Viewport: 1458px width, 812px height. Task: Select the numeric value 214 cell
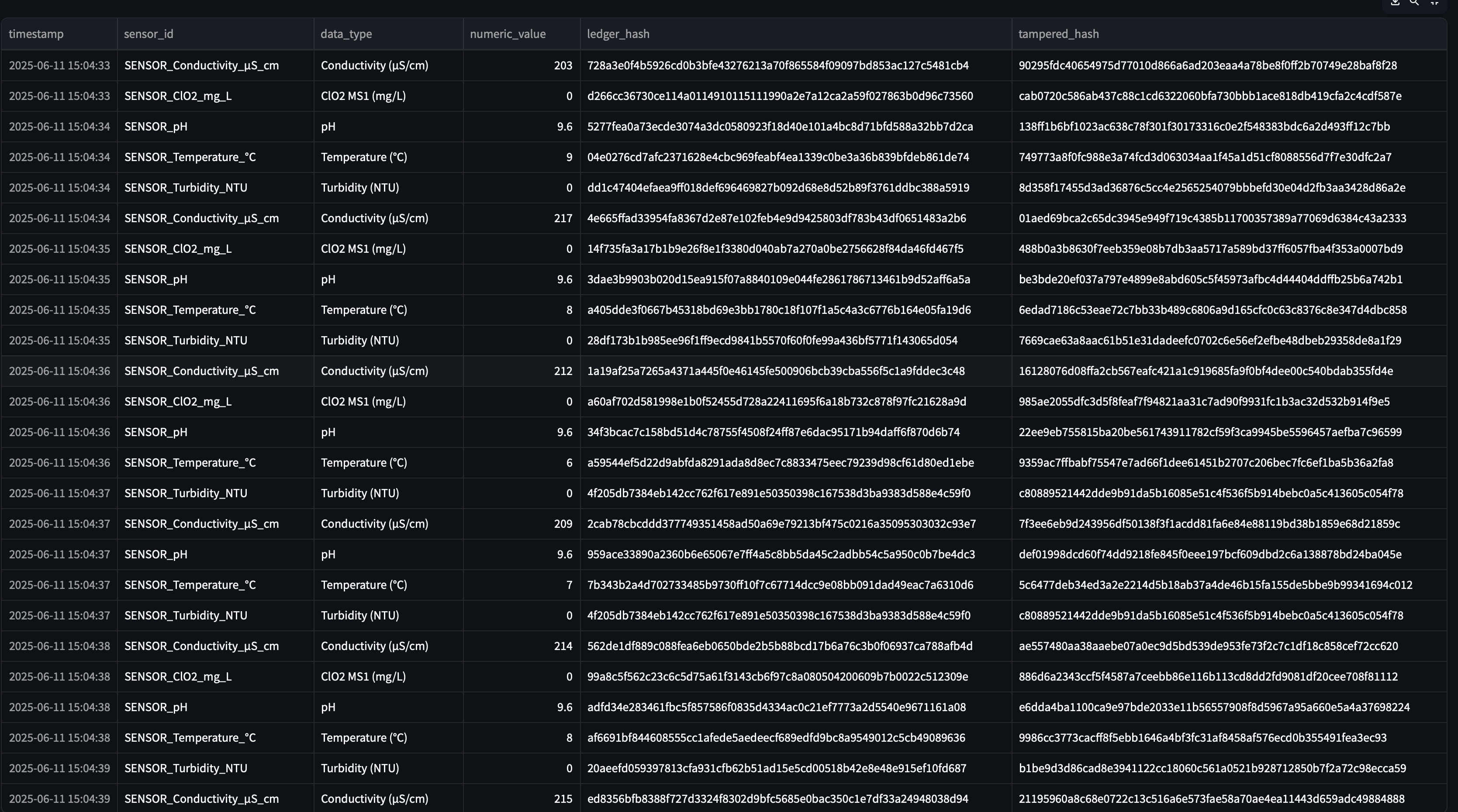click(x=521, y=646)
